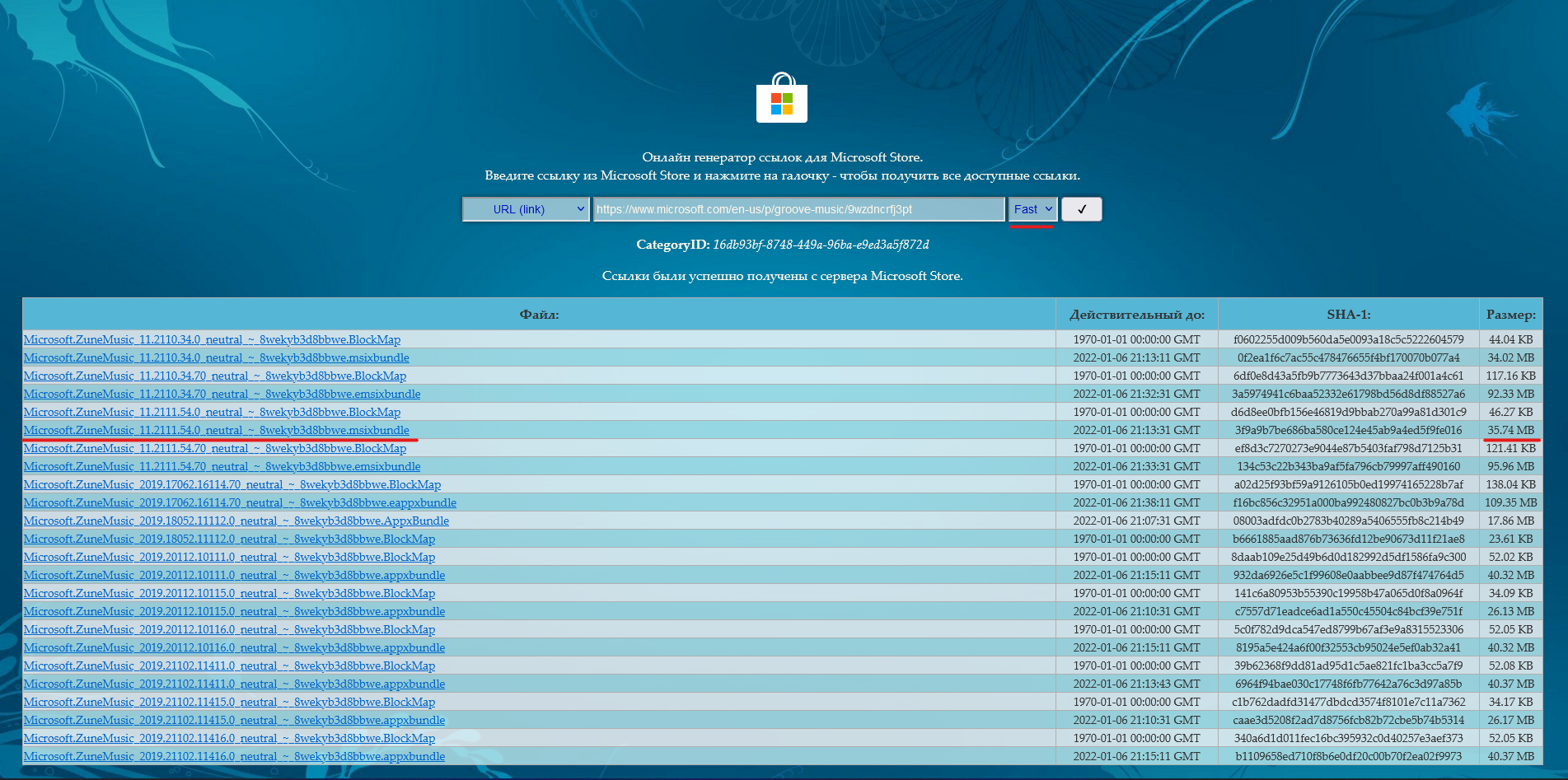The image size is (1568, 780).
Task: Download ZuneMusic 2019.21102.11416.0 appxbundle link
Action: click(234, 756)
